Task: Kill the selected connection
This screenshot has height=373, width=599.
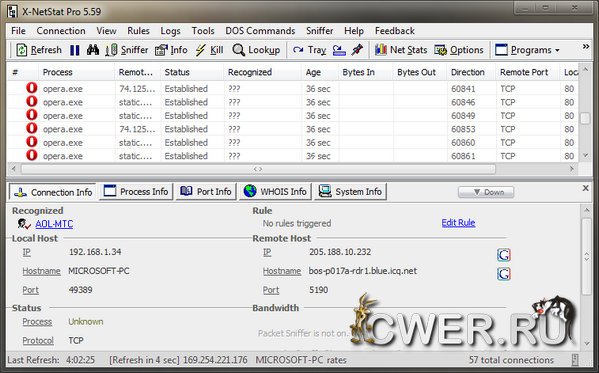Action: tap(209, 50)
